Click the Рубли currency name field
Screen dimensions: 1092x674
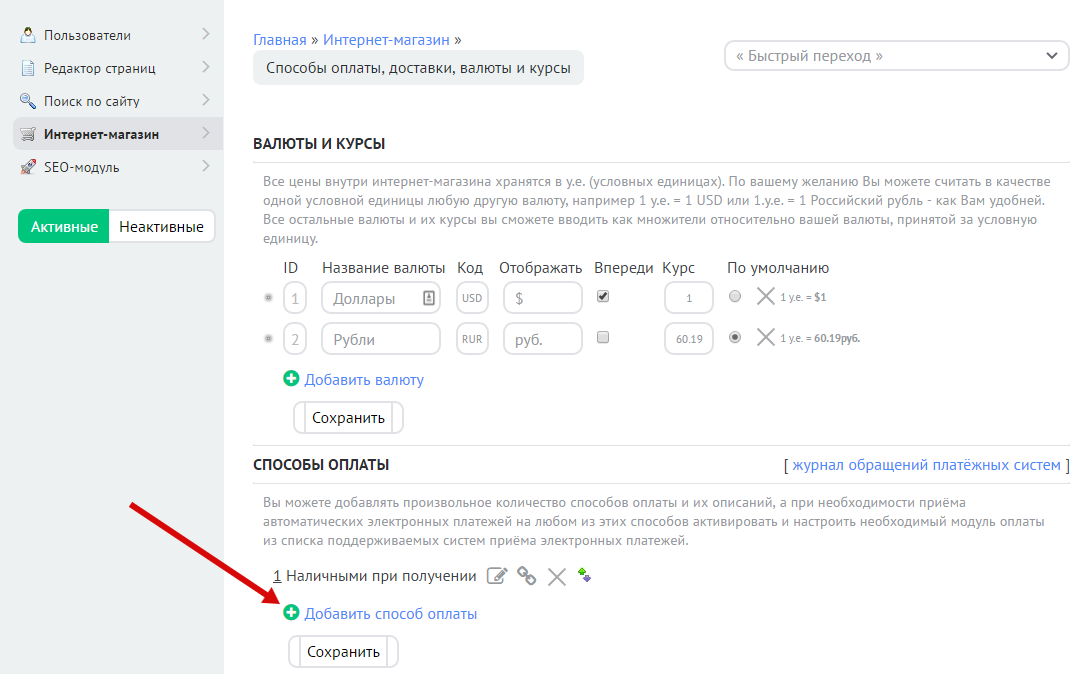tap(380, 339)
